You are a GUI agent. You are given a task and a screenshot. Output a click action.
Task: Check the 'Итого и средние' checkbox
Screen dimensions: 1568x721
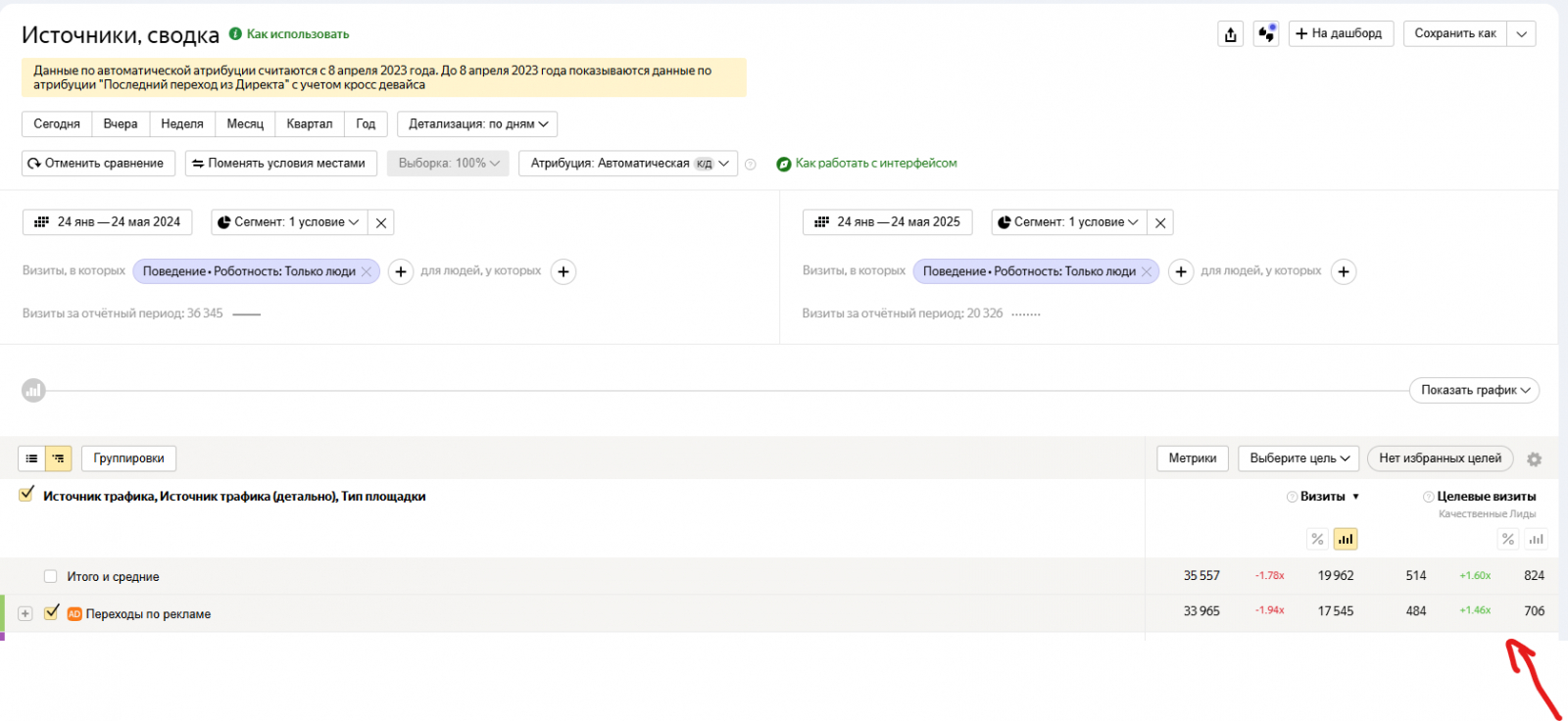coord(51,576)
